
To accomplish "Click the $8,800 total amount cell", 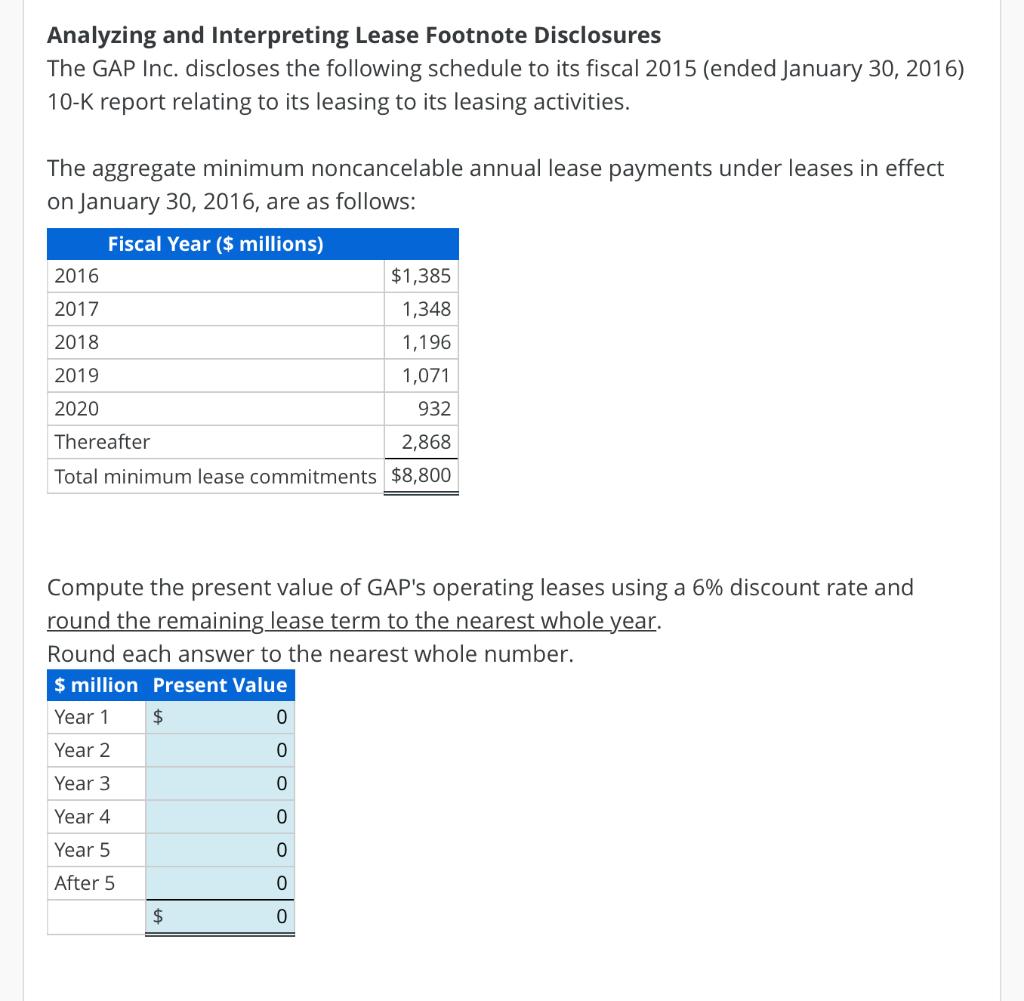I will 420,476.
